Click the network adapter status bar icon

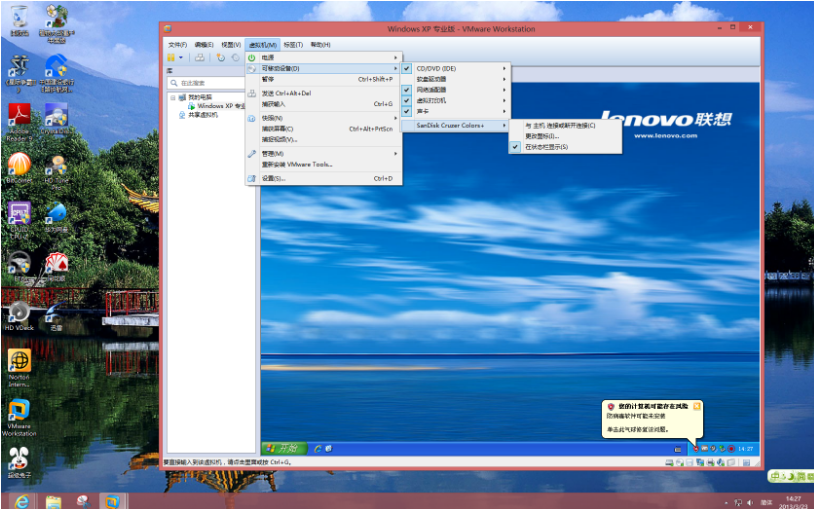(700, 462)
